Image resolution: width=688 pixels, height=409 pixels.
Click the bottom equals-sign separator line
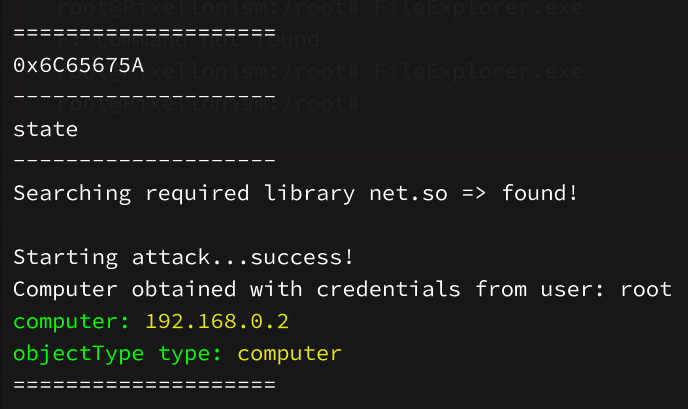click(145, 384)
